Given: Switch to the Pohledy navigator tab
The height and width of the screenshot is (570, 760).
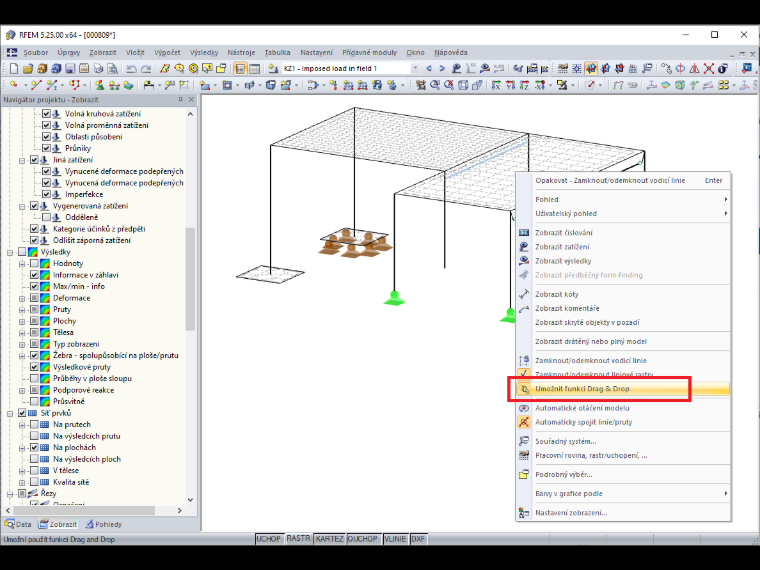Looking at the screenshot, I should tap(104, 524).
